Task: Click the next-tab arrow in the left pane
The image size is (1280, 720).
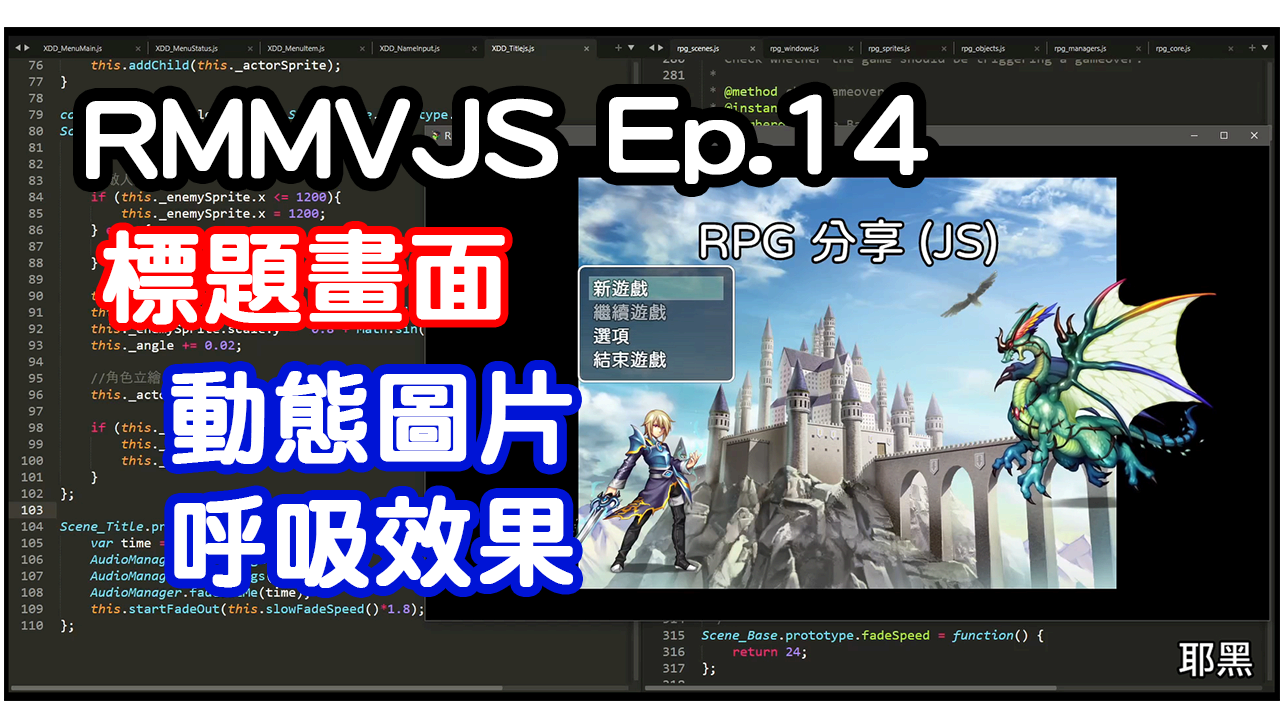Action: [25, 47]
